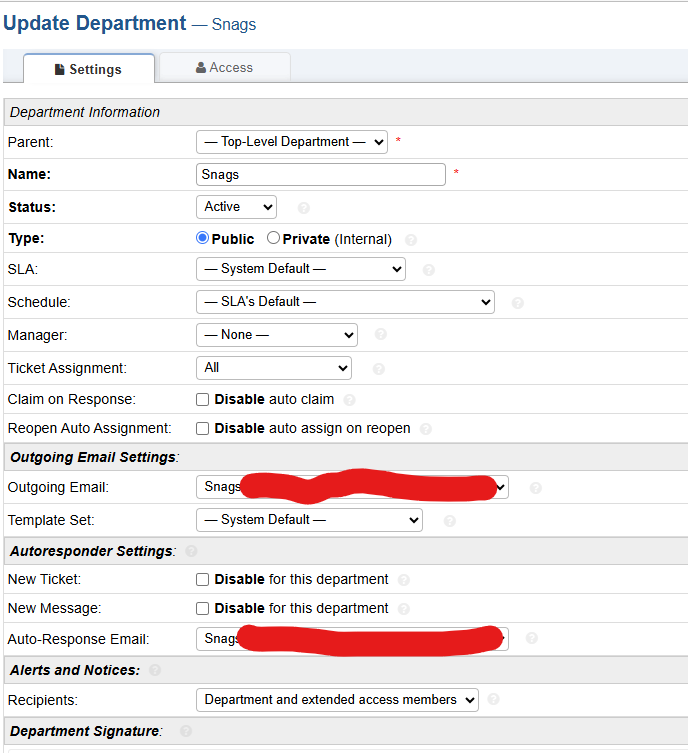The image size is (688, 753).
Task: Open the Schedule dropdown
Action: point(345,302)
